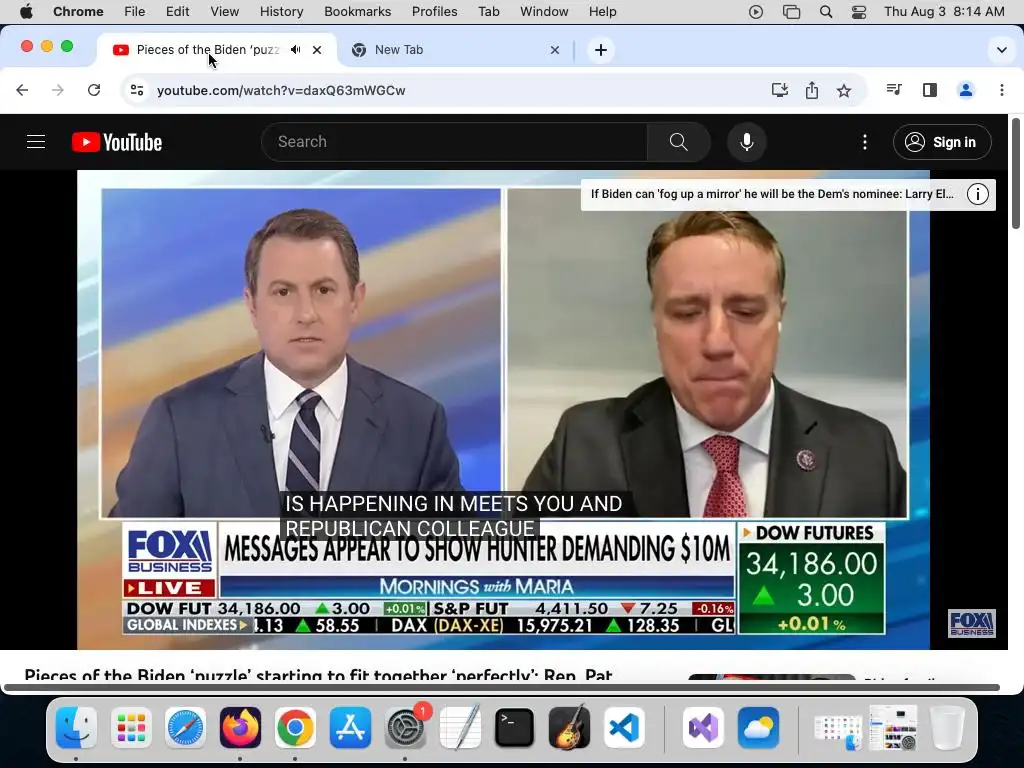
Task: Launch Safari from the Dock
Action: [x=185, y=727]
